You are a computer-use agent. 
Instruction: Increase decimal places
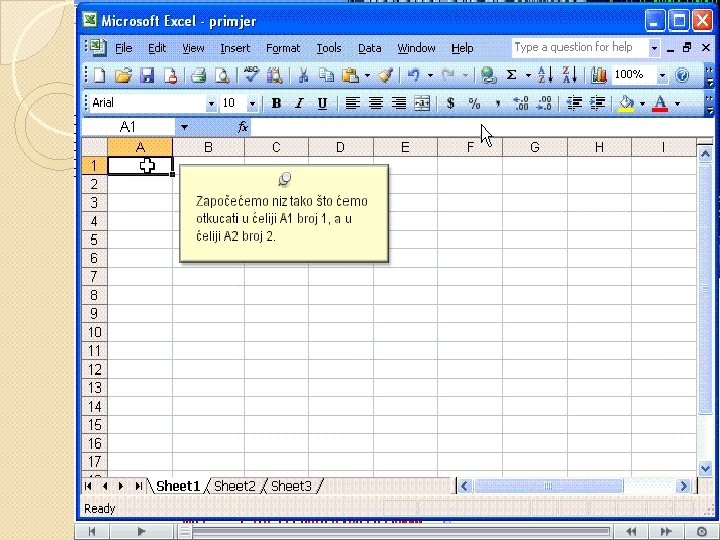click(x=521, y=104)
